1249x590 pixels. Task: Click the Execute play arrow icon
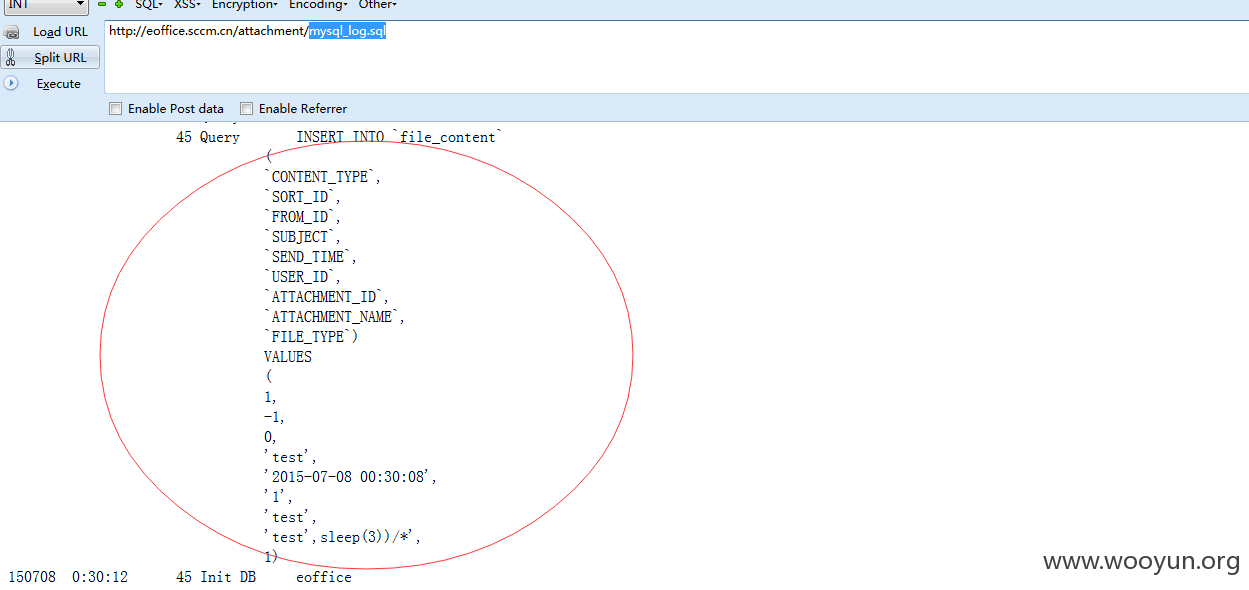pyautogui.click(x=12, y=83)
